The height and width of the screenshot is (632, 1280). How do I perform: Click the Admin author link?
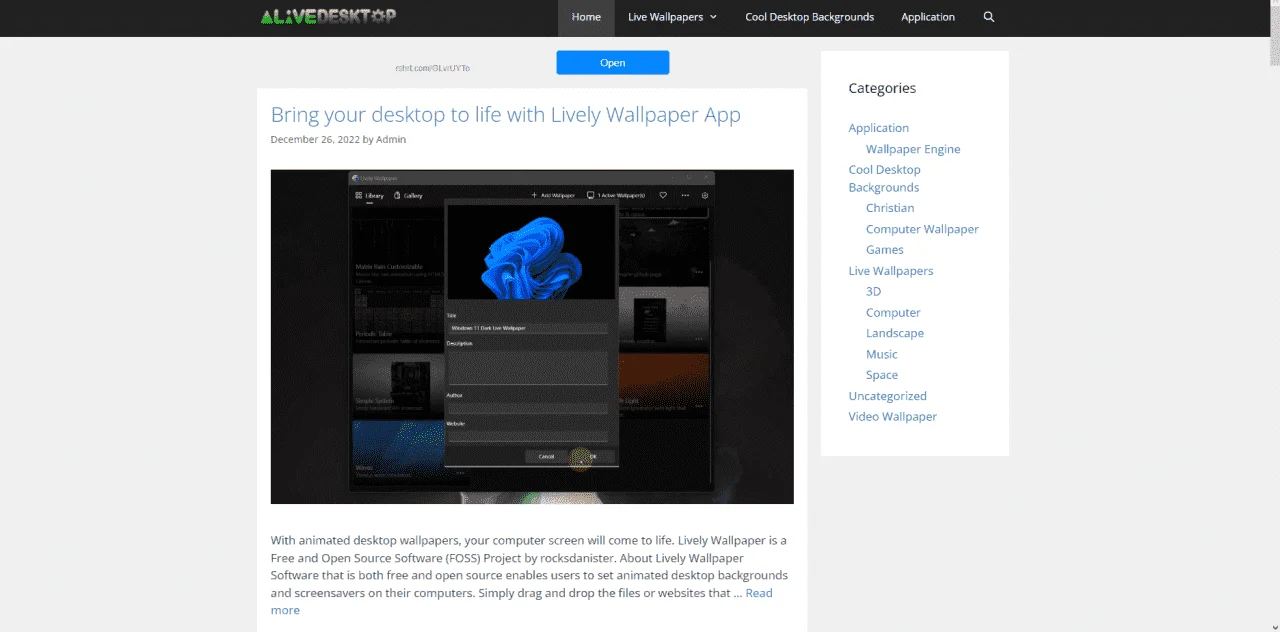(x=391, y=139)
